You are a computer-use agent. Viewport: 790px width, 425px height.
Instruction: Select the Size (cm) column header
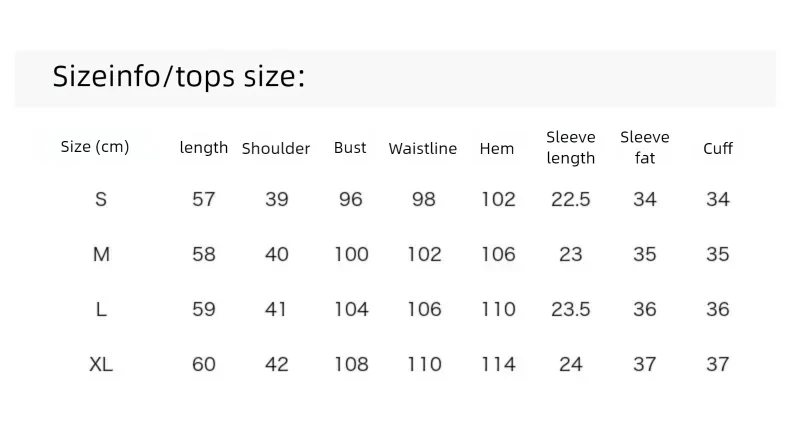point(95,147)
